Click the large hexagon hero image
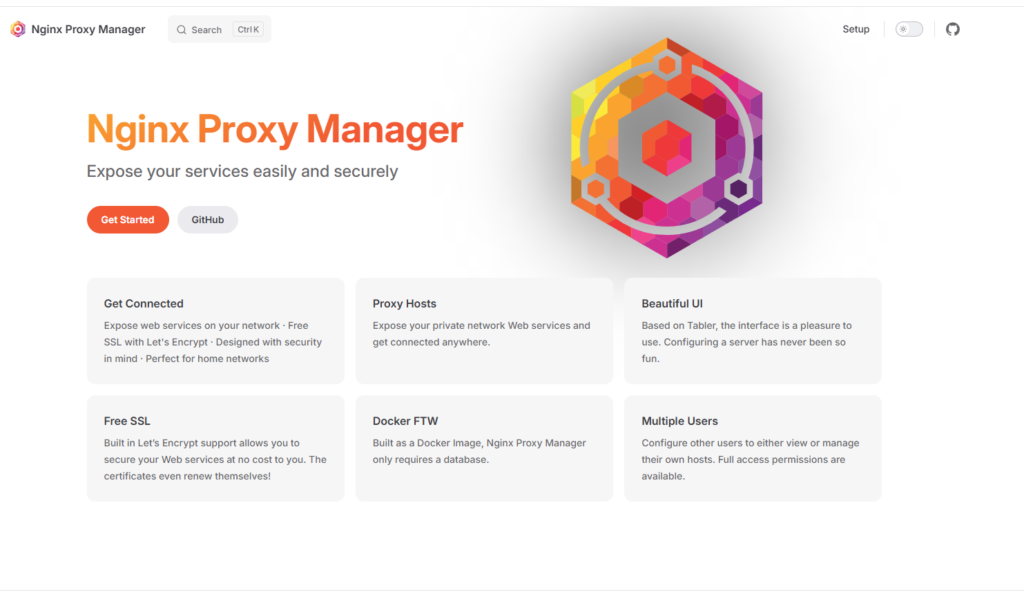1024x608 pixels. click(x=666, y=148)
